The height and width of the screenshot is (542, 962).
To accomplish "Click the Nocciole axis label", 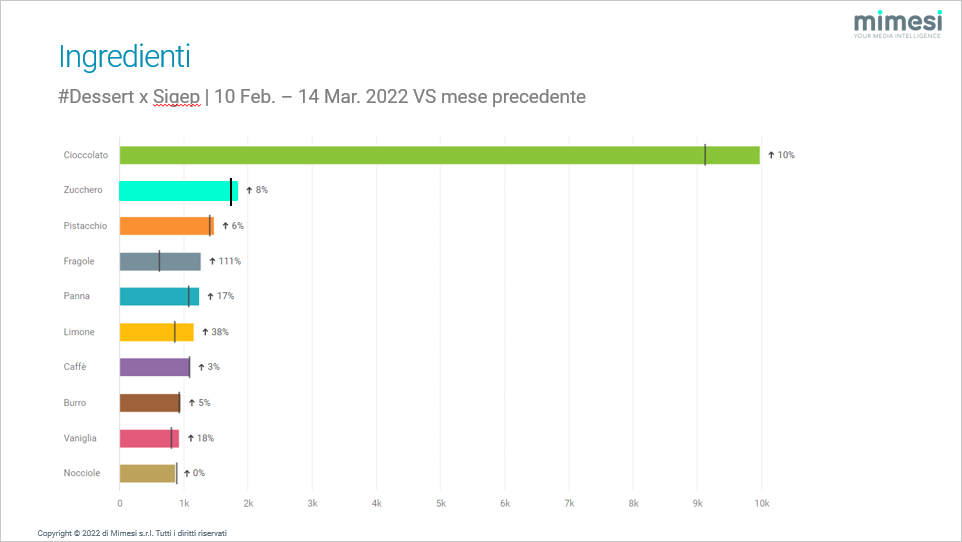I will (x=82, y=473).
